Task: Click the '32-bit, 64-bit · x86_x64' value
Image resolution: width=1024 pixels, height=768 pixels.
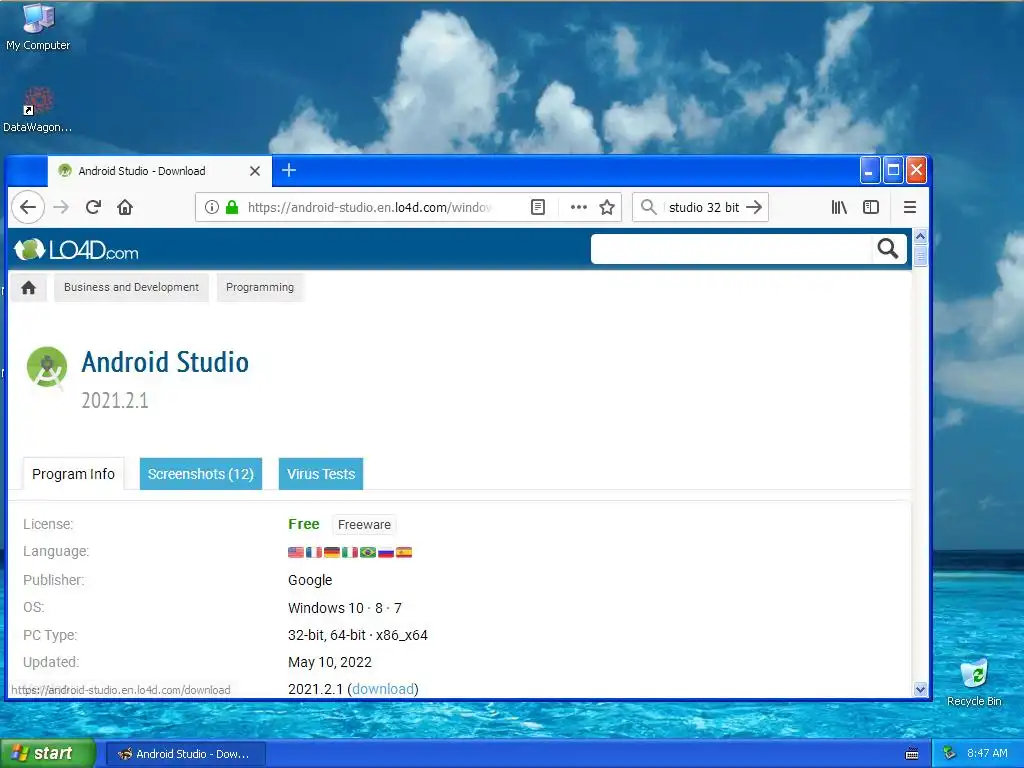Action: click(x=358, y=635)
